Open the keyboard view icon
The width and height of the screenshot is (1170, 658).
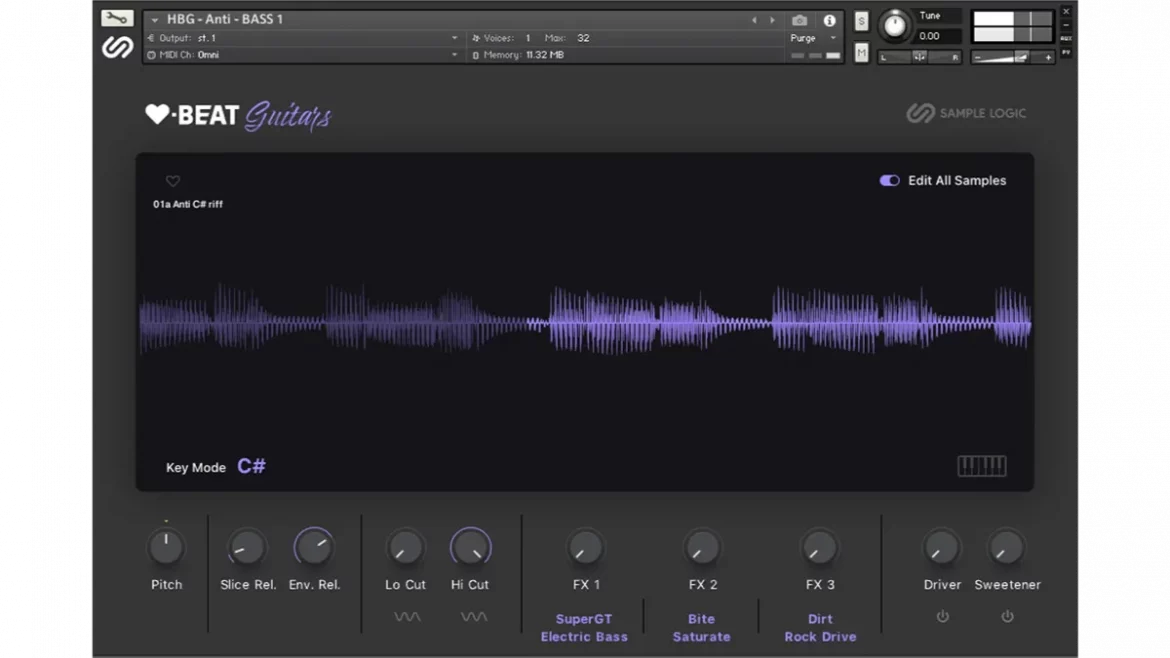(981, 466)
